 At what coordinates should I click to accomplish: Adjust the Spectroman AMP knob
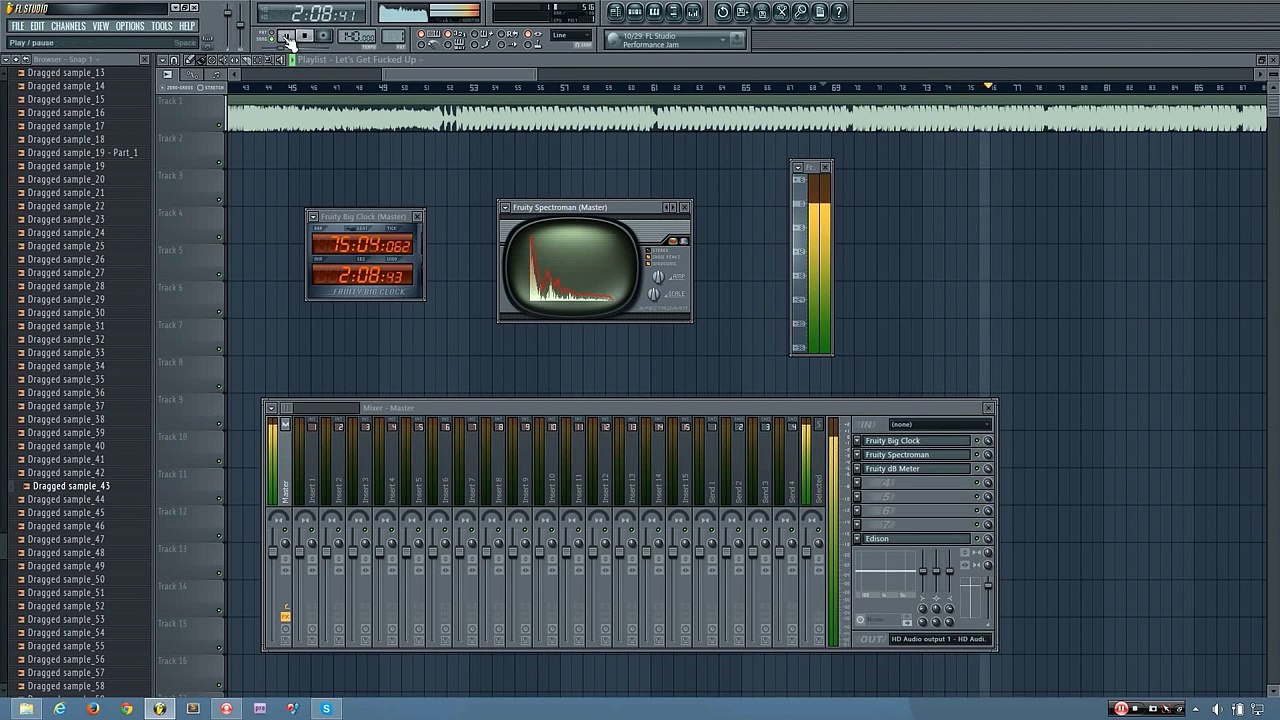[x=657, y=277]
